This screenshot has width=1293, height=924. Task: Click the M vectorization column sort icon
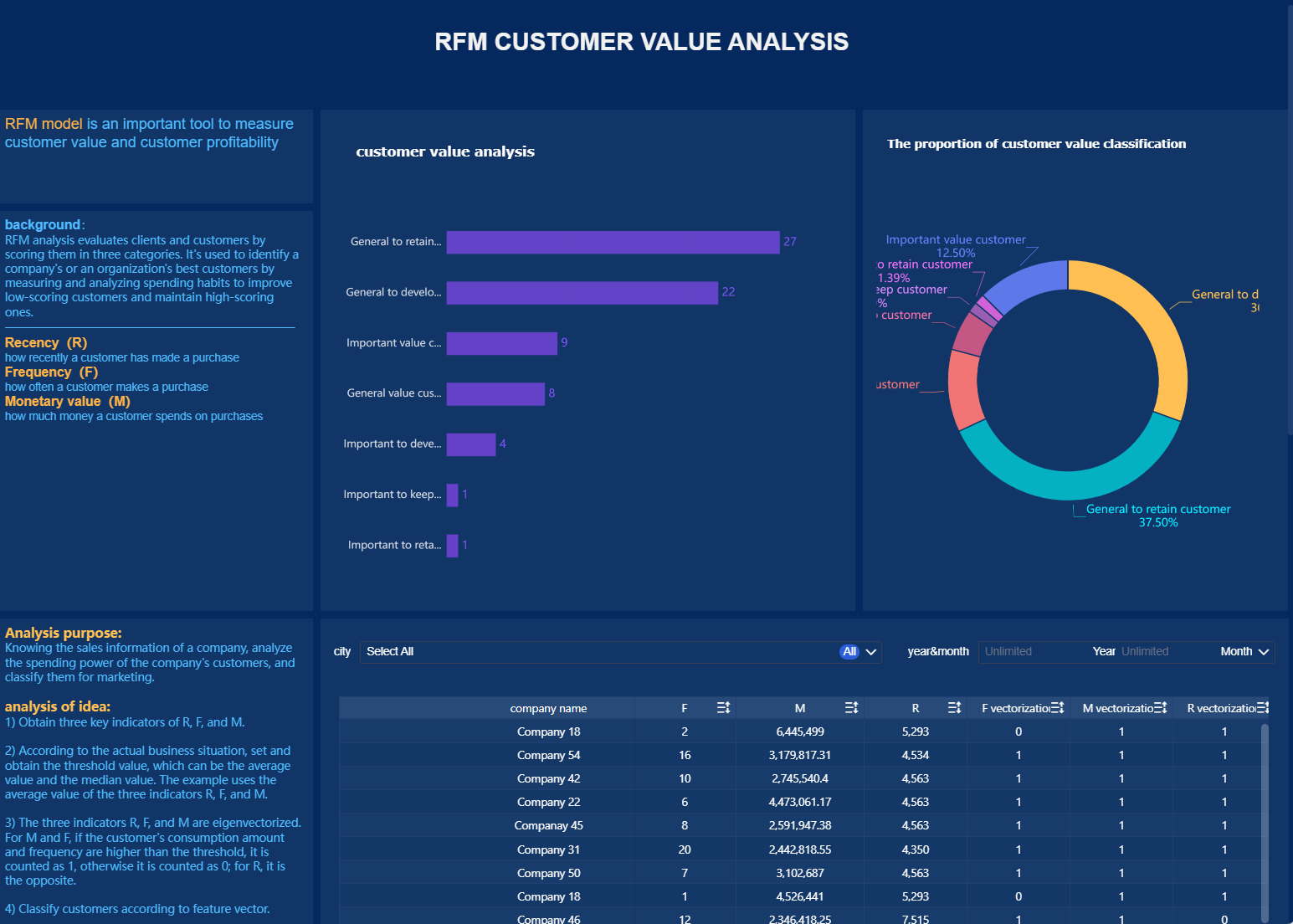(1161, 707)
